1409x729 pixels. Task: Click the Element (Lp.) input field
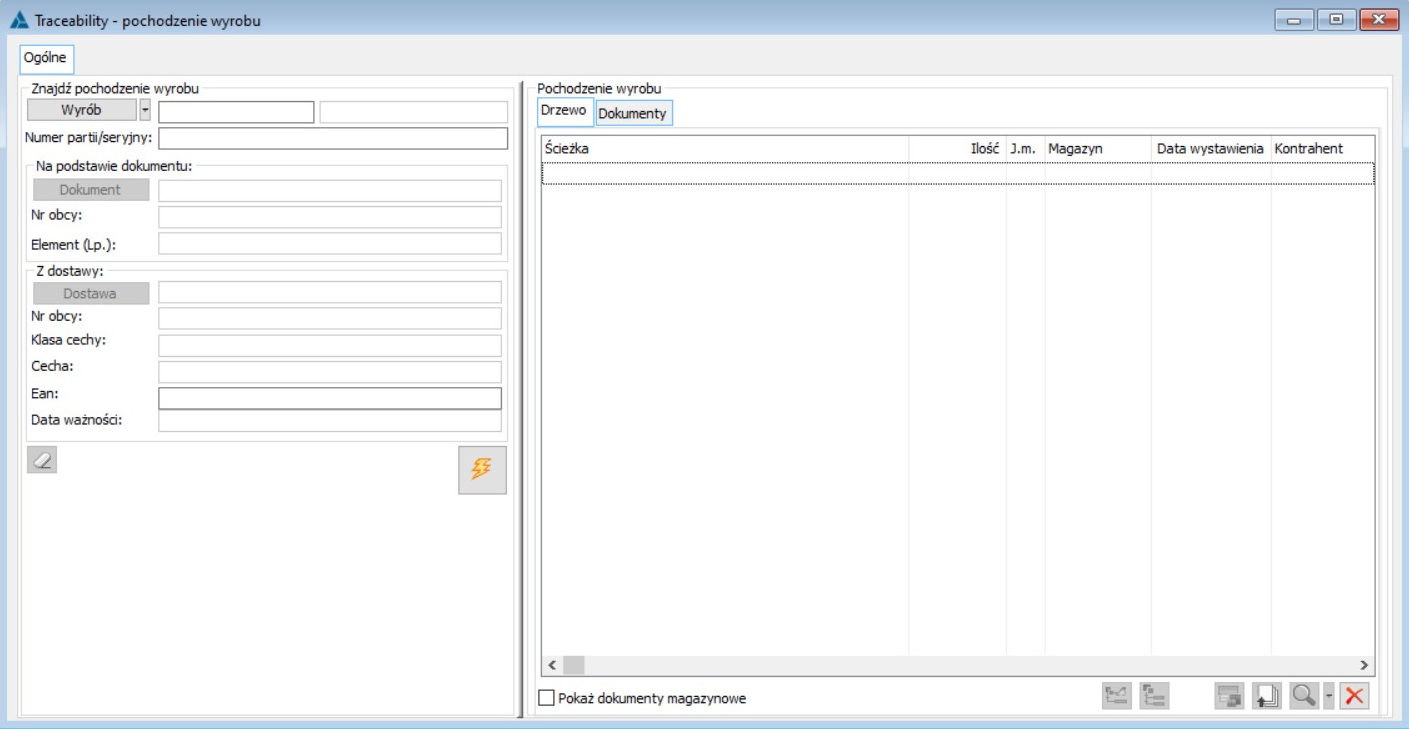[x=330, y=243]
